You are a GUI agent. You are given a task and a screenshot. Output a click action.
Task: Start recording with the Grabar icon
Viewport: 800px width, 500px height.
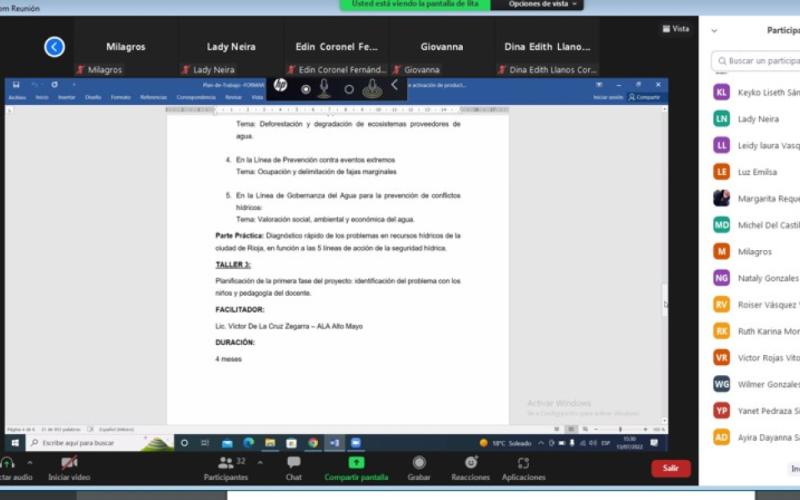point(419,463)
